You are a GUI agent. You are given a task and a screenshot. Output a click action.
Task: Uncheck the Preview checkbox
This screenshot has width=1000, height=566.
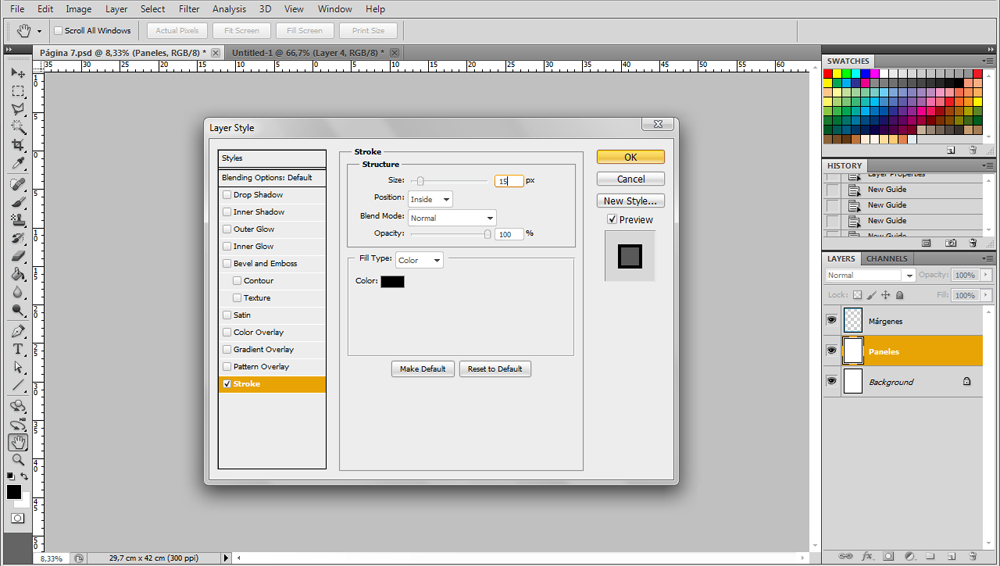tap(612, 219)
